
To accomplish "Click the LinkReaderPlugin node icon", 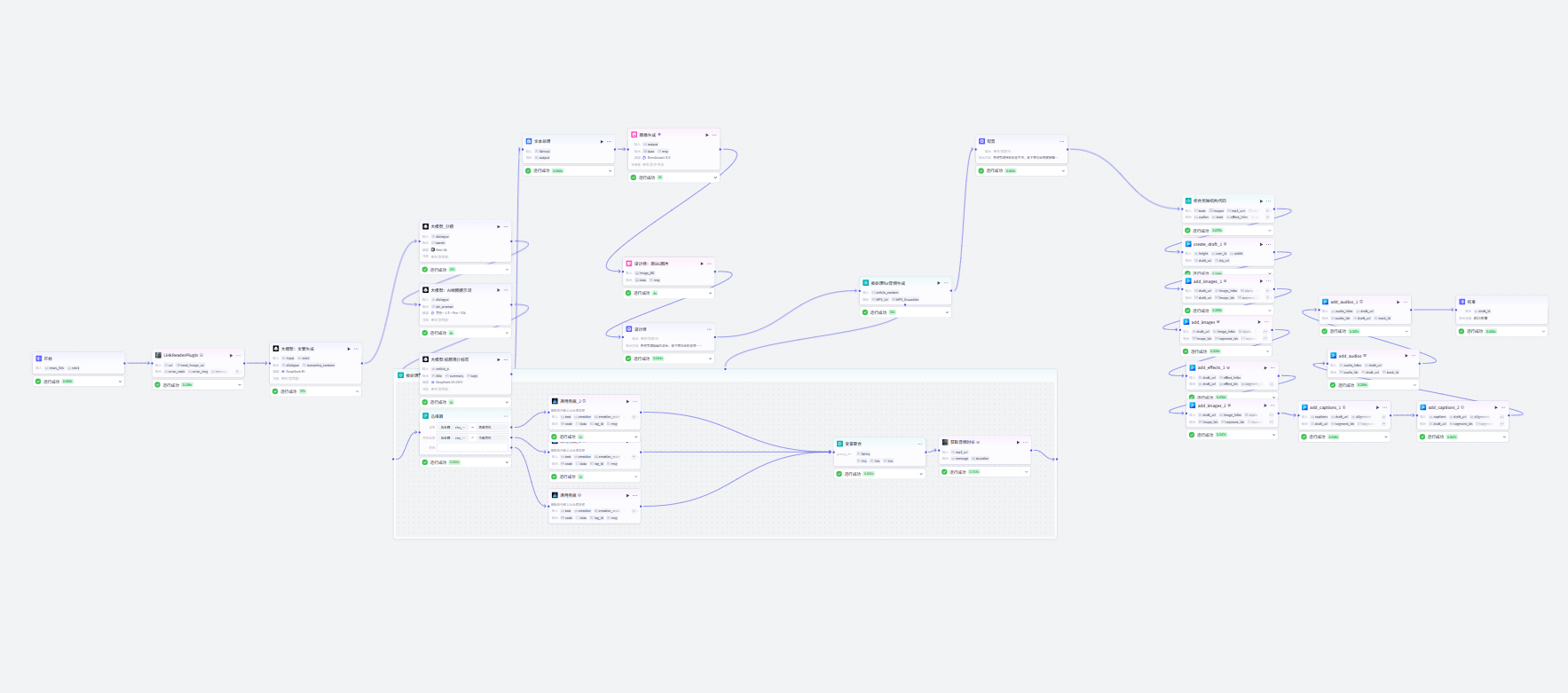I will tap(158, 355).
